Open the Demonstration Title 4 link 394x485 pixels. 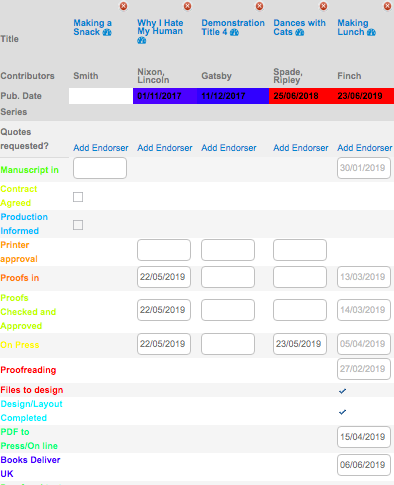point(233,27)
